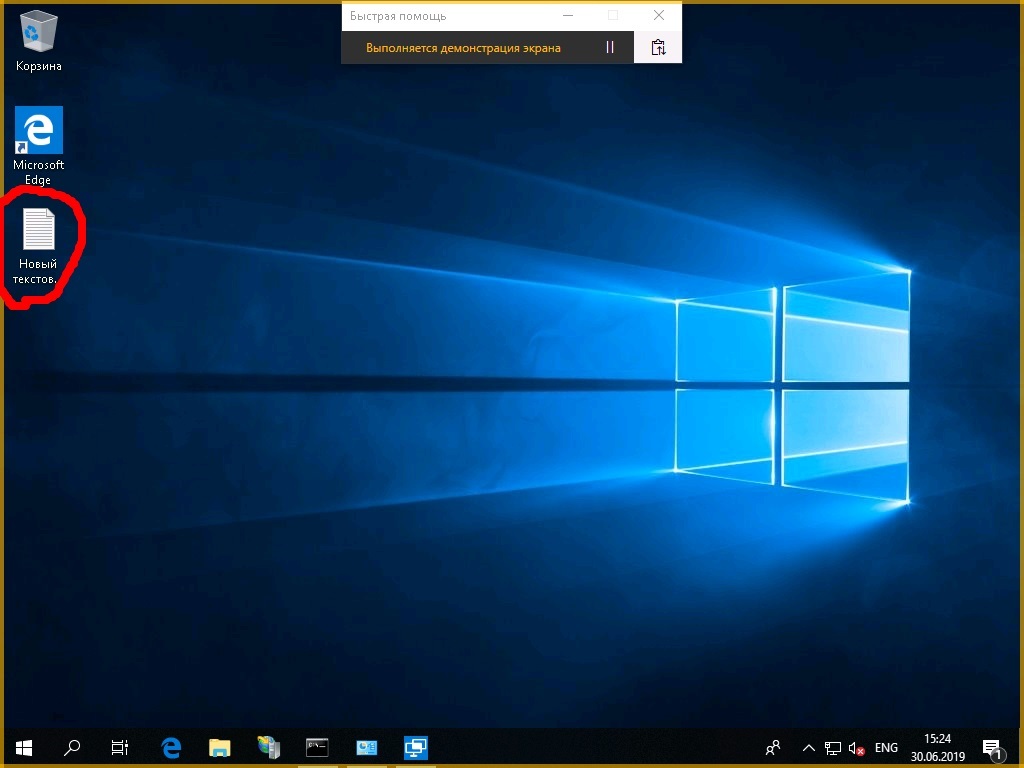Launch Edge from the taskbar
The image size is (1024, 768).
(171, 747)
